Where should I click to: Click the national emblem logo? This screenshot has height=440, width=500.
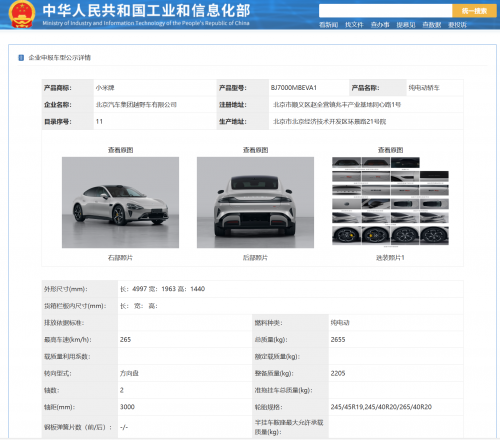[22, 15]
